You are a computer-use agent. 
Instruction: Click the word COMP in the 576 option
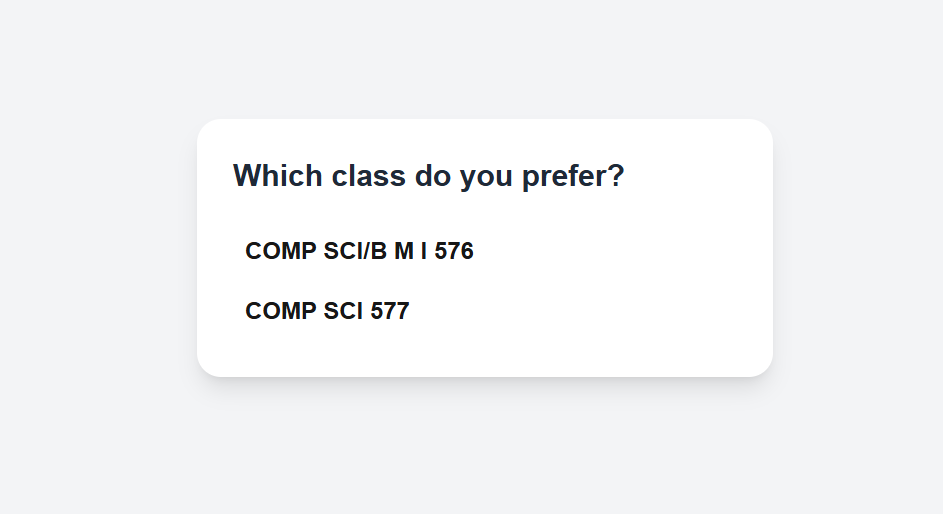[x=281, y=251]
